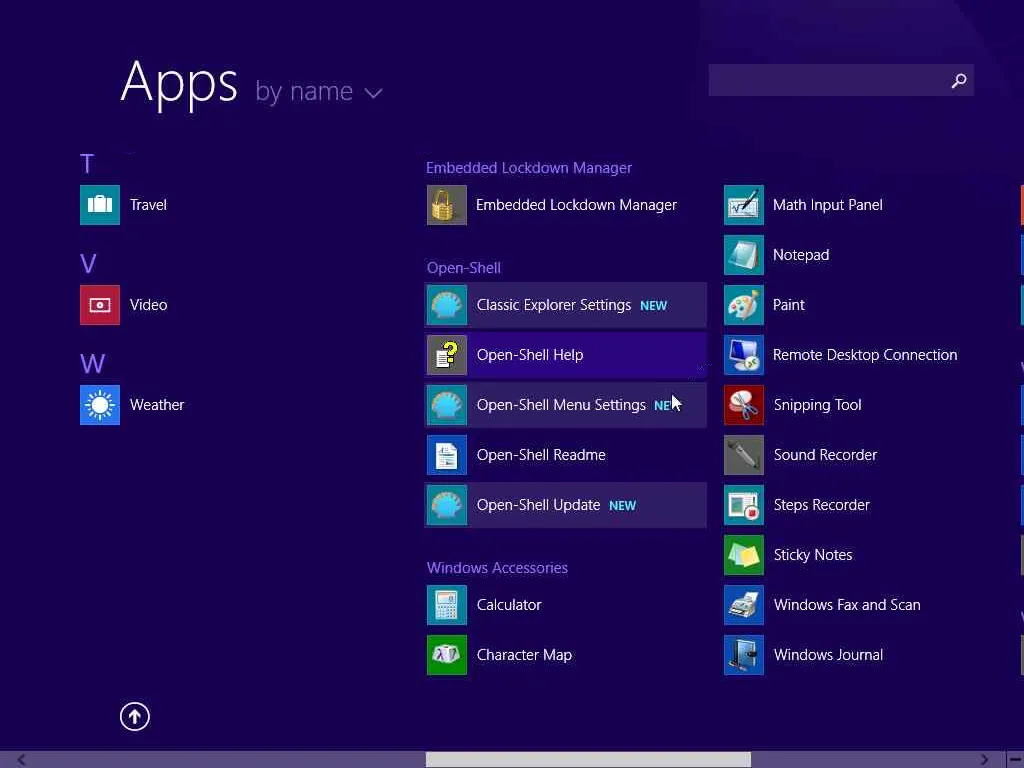This screenshot has height=768, width=1024.
Task: Launch the Video app icon
Action: [100, 305]
